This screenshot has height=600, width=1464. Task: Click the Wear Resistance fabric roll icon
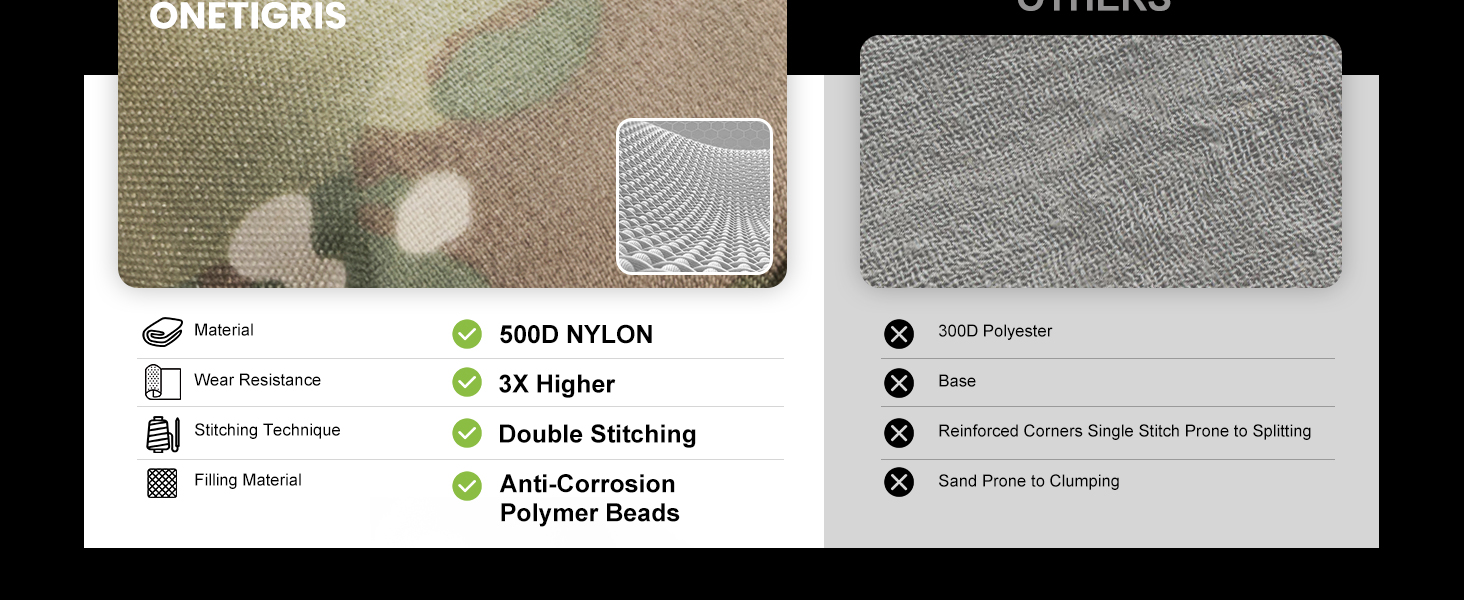click(162, 382)
